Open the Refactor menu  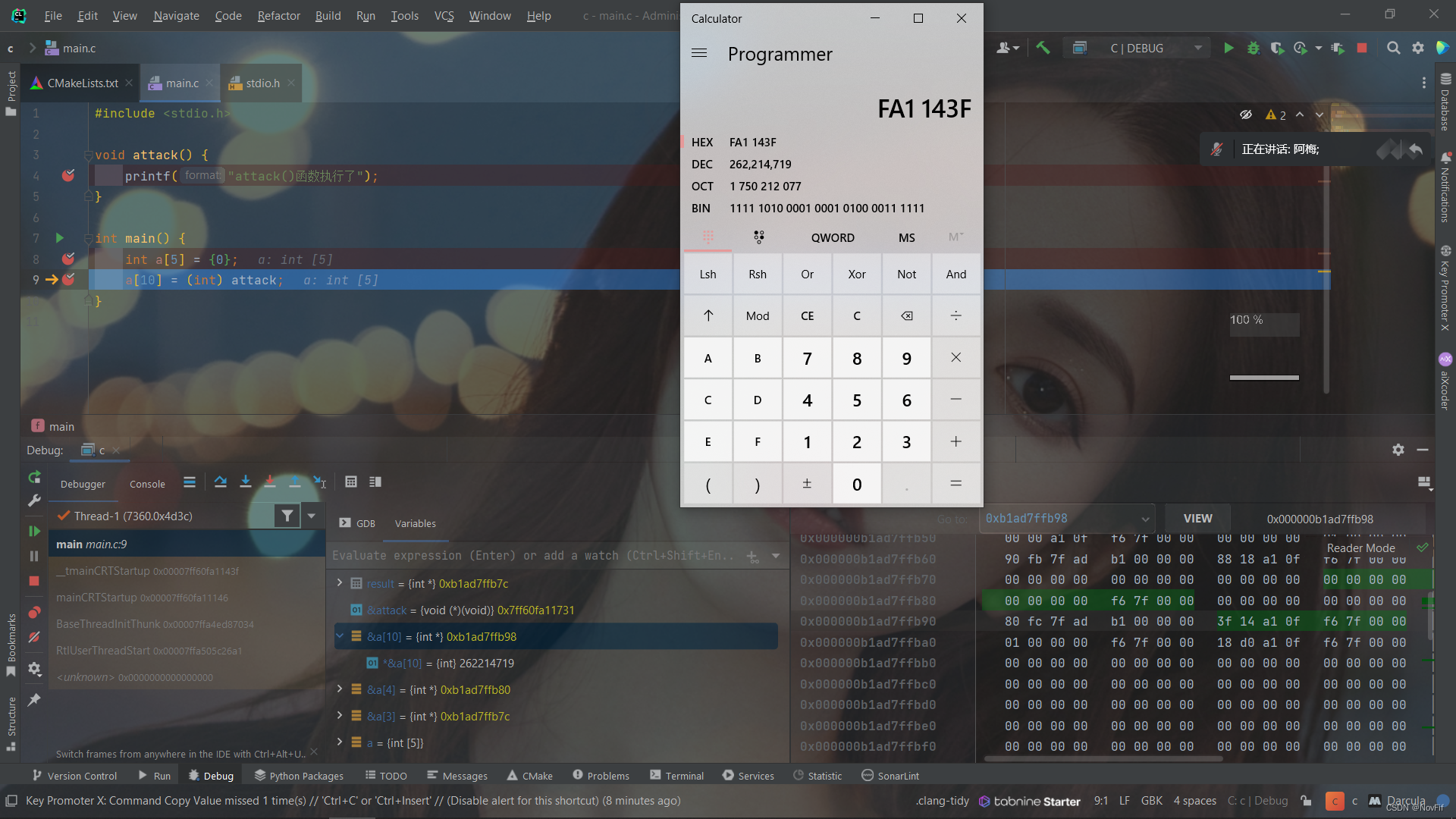tap(278, 15)
